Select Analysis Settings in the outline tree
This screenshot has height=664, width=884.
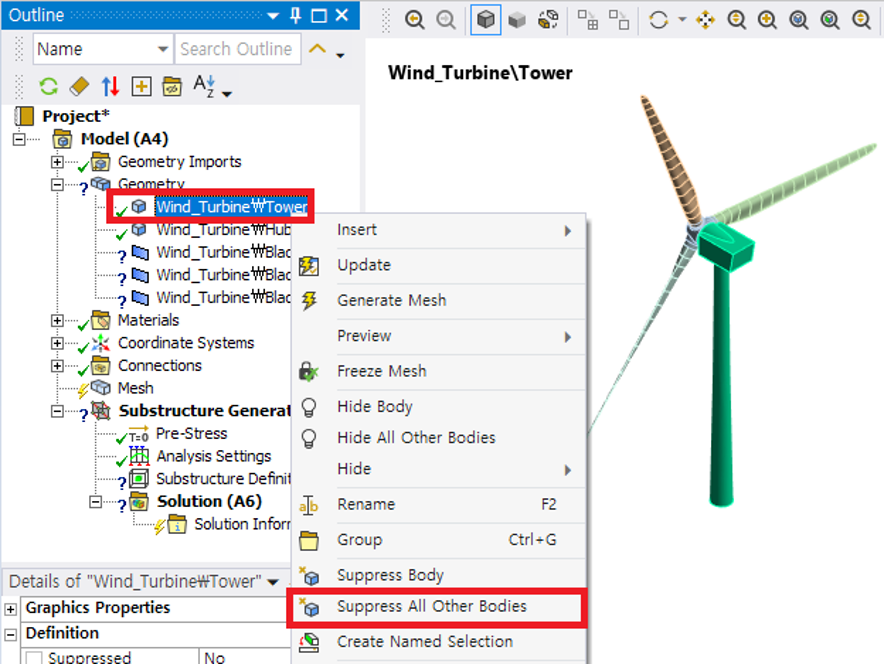coord(213,456)
